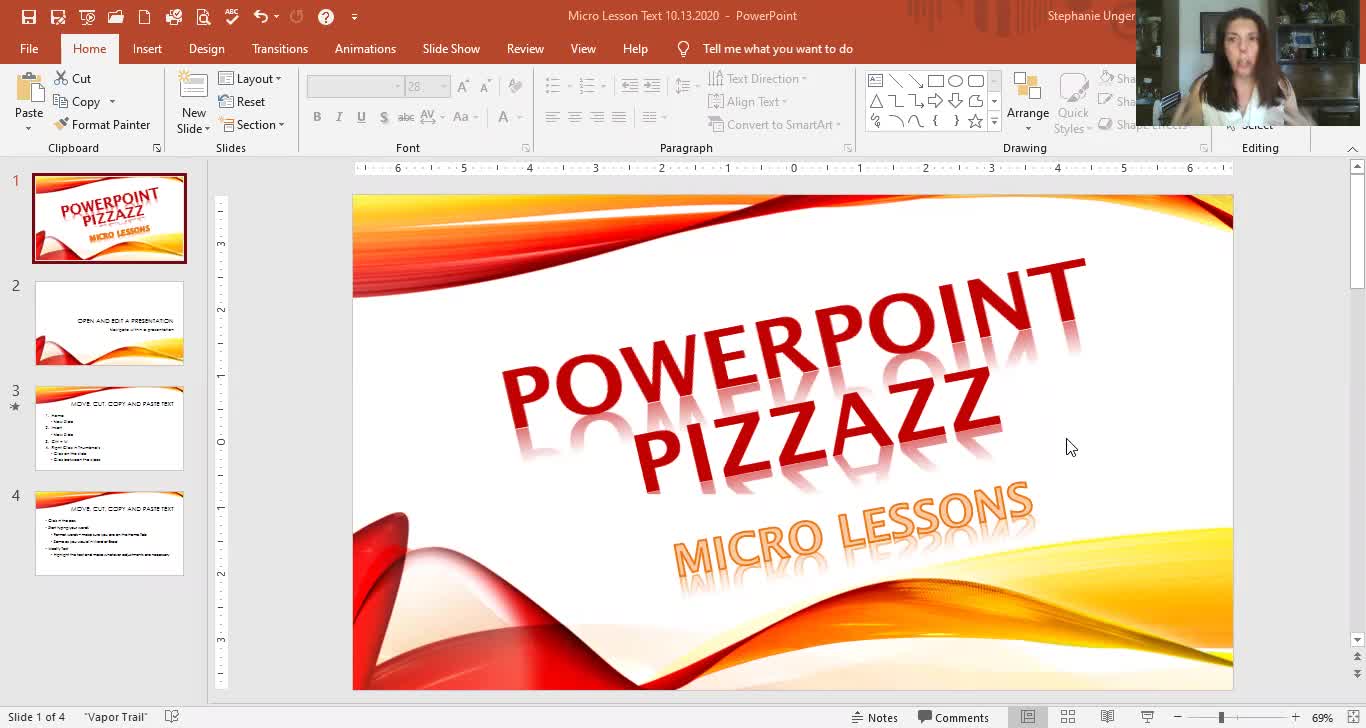The width and height of the screenshot is (1366, 728).
Task: Run the ABC Spelling check icon
Action: point(232,16)
